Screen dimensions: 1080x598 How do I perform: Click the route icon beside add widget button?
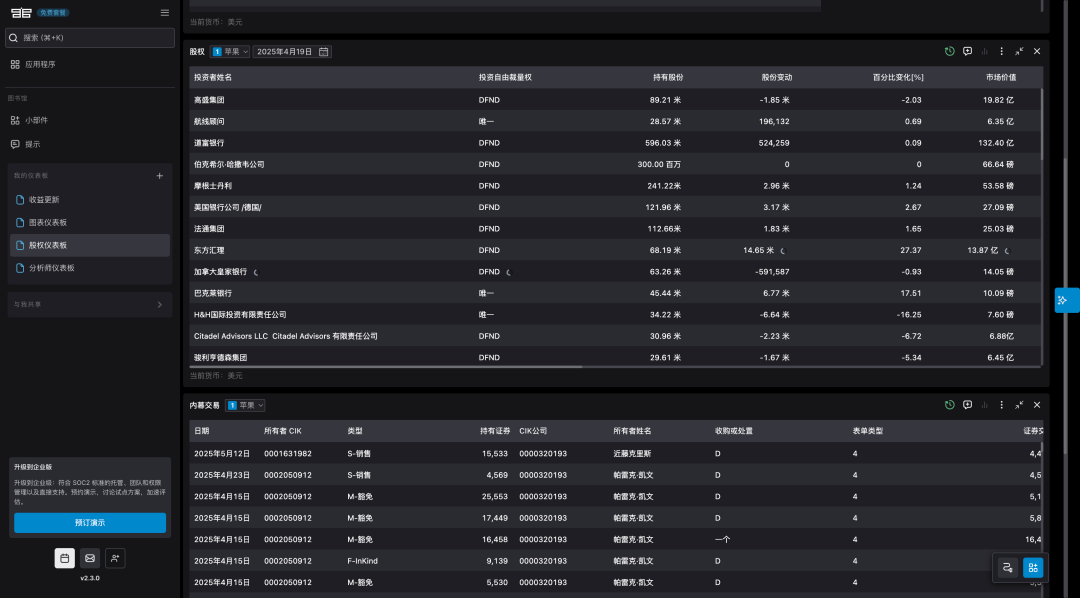(x=1008, y=568)
